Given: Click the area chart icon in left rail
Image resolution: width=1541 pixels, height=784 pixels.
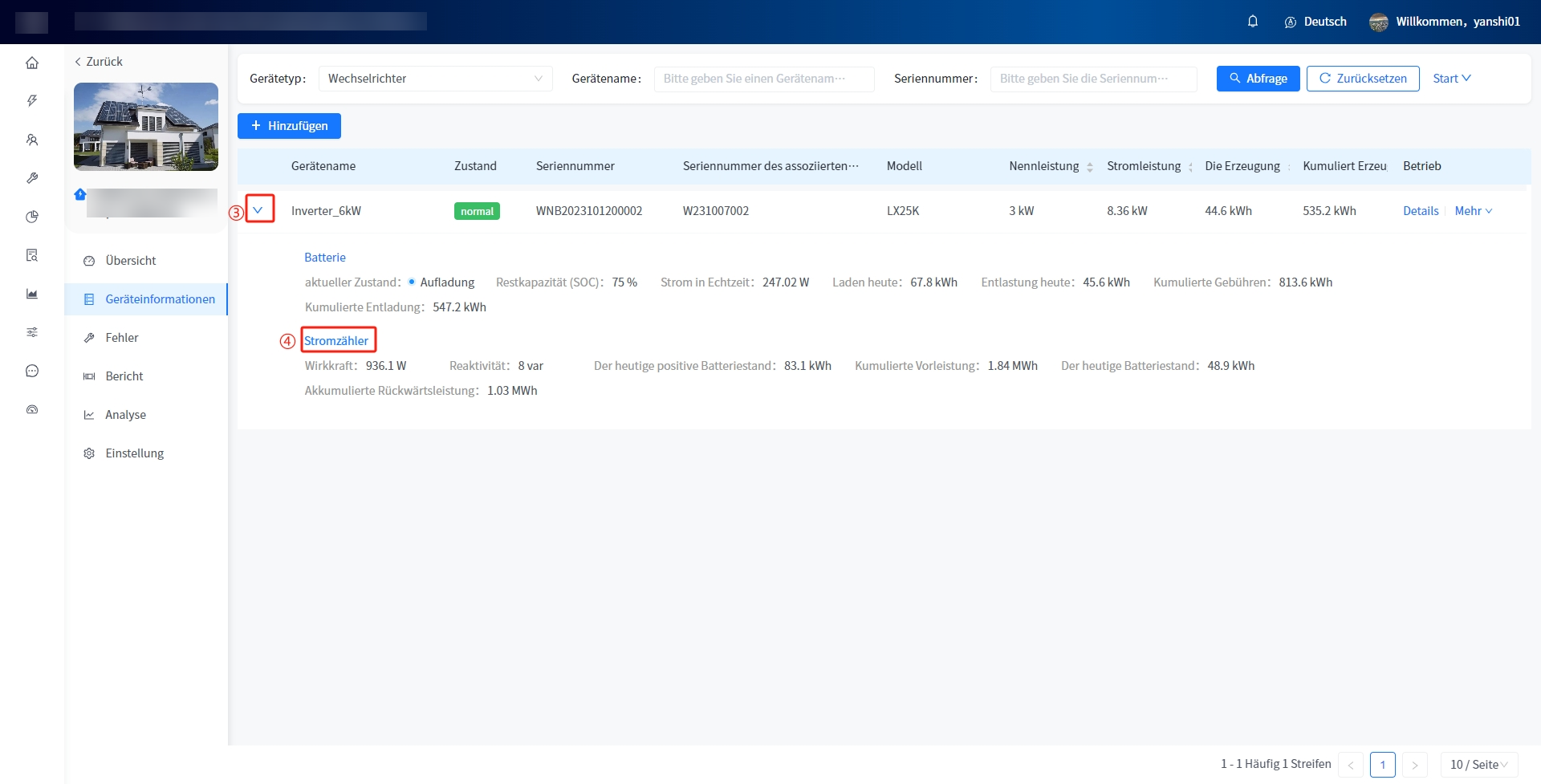Looking at the screenshot, I should click(x=32, y=294).
